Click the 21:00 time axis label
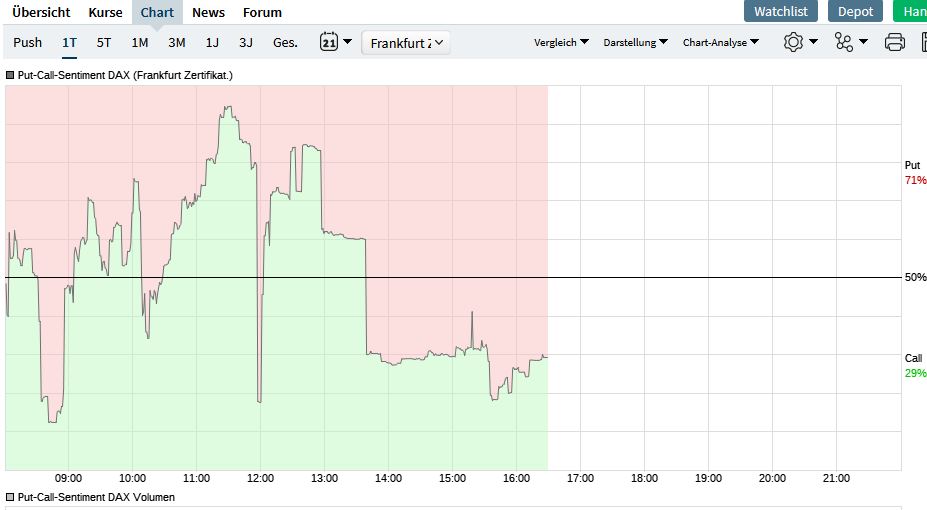 (x=836, y=478)
